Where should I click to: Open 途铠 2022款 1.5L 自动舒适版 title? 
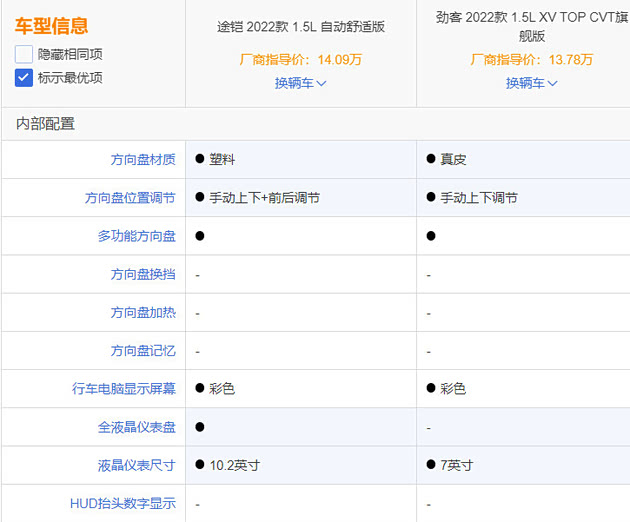[x=301, y=27]
